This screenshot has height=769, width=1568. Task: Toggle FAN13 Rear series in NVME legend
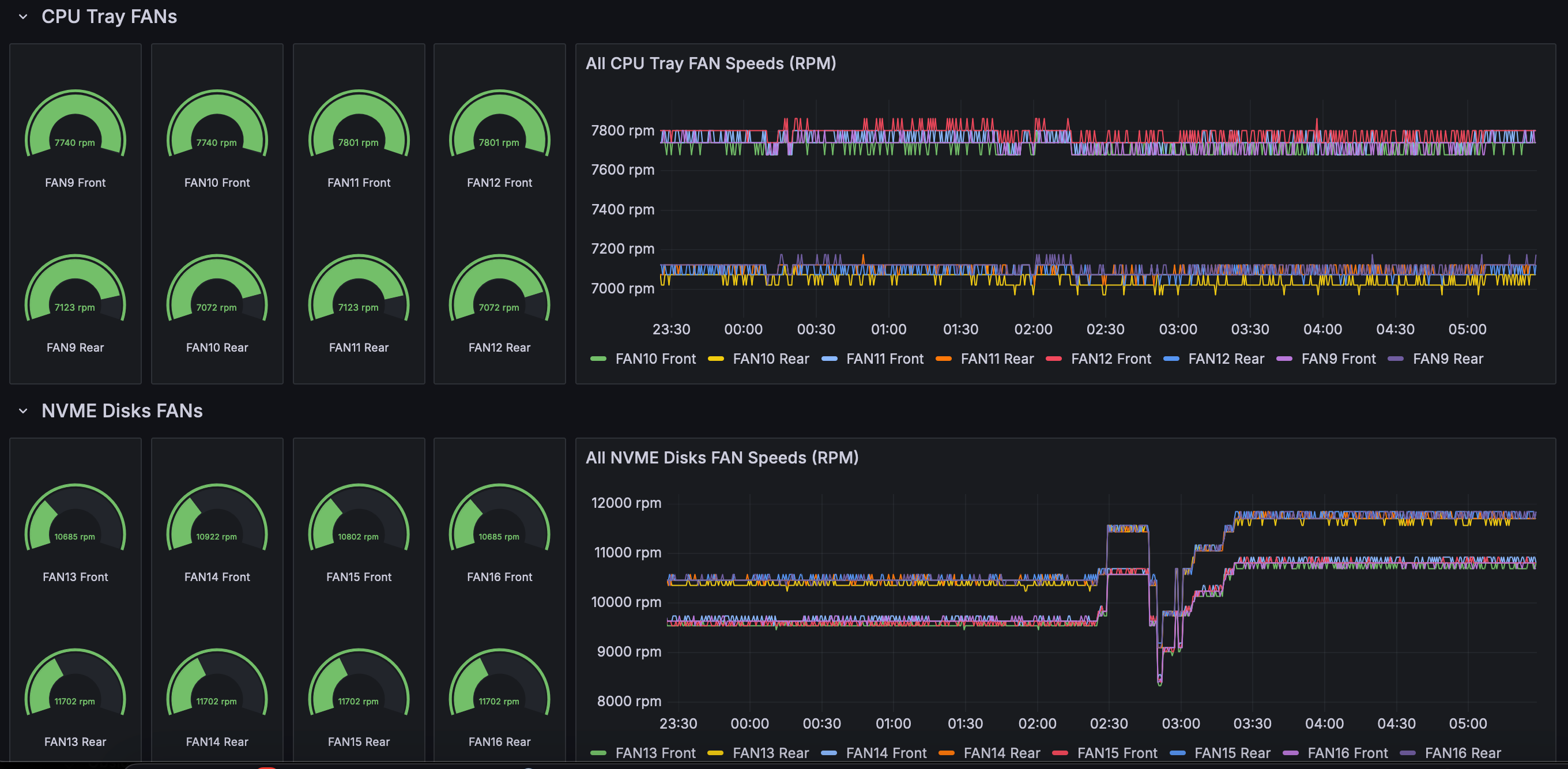[771, 753]
